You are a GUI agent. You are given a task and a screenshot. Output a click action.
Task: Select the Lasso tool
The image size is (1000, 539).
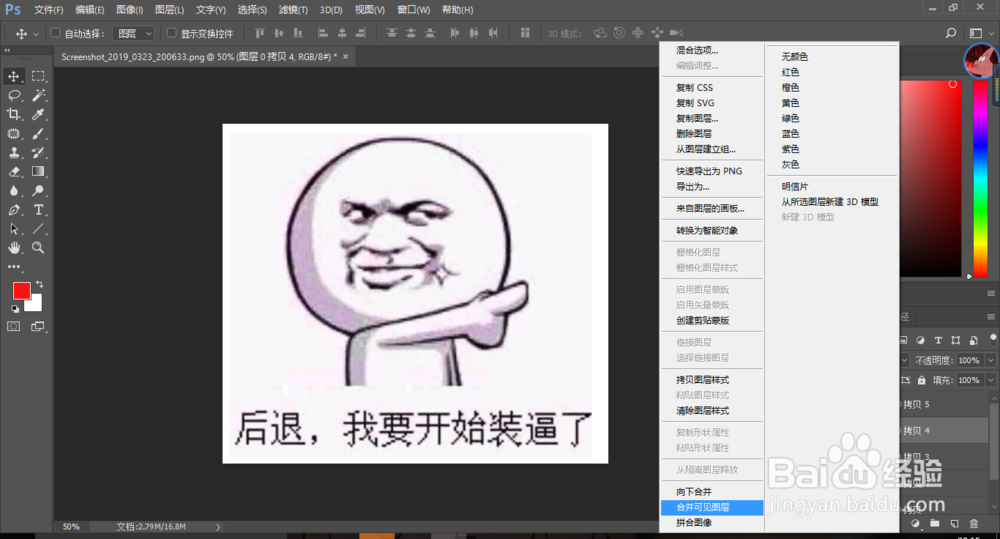(x=13, y=96)
